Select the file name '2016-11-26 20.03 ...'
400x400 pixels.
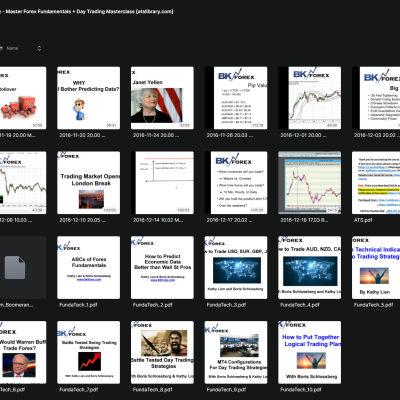(x=229, y=135)
